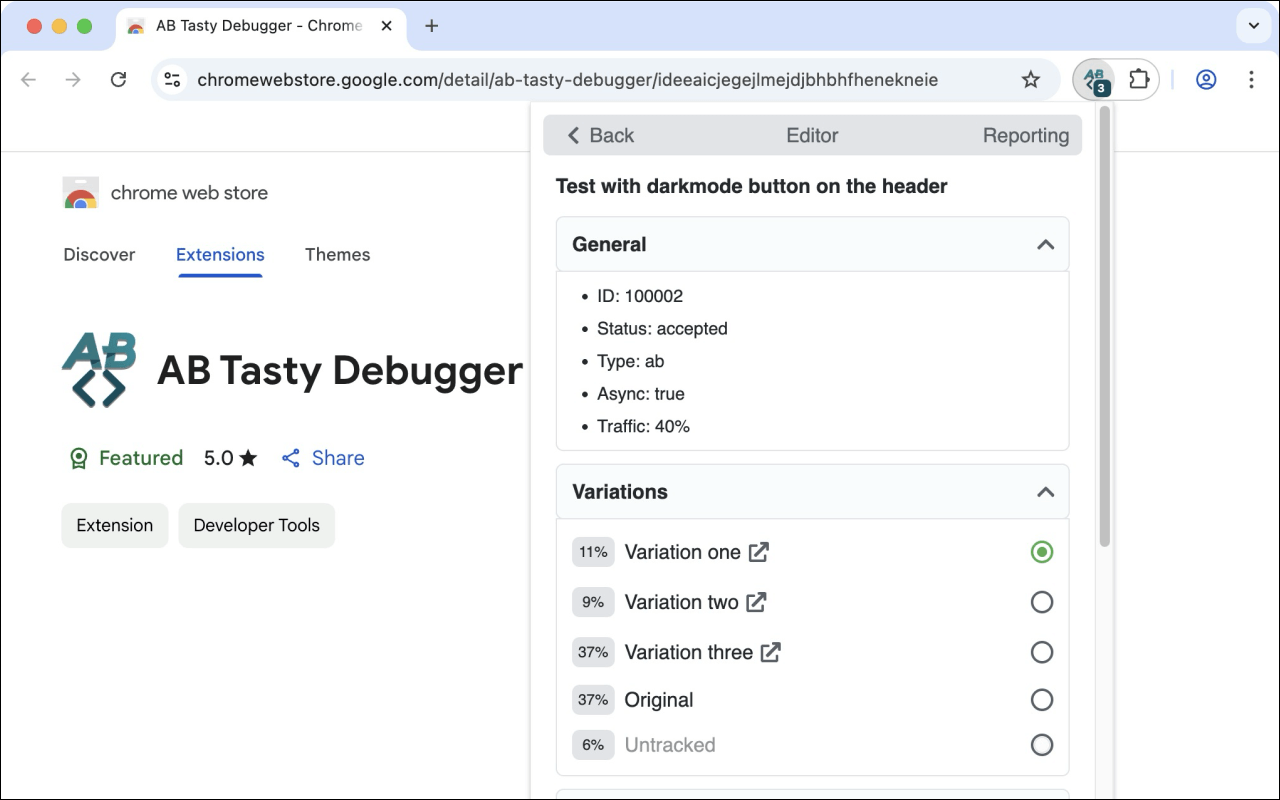This screenshot has width=1280, height=800.
Task: Open the Discover tab
Action: (99, 254)
